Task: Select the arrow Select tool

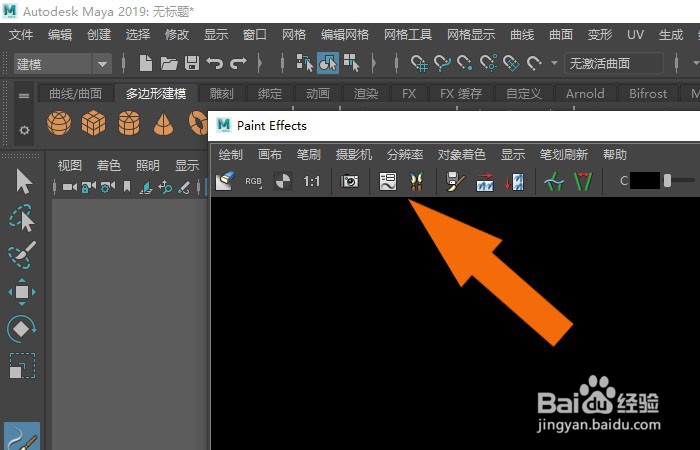Action: pos(24,181)
